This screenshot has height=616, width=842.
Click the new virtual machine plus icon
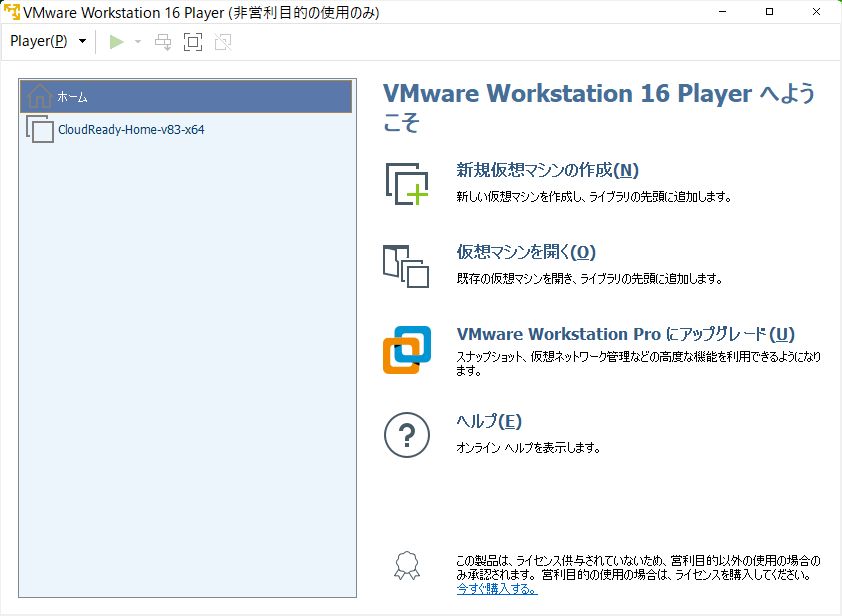tap(407, 184)
